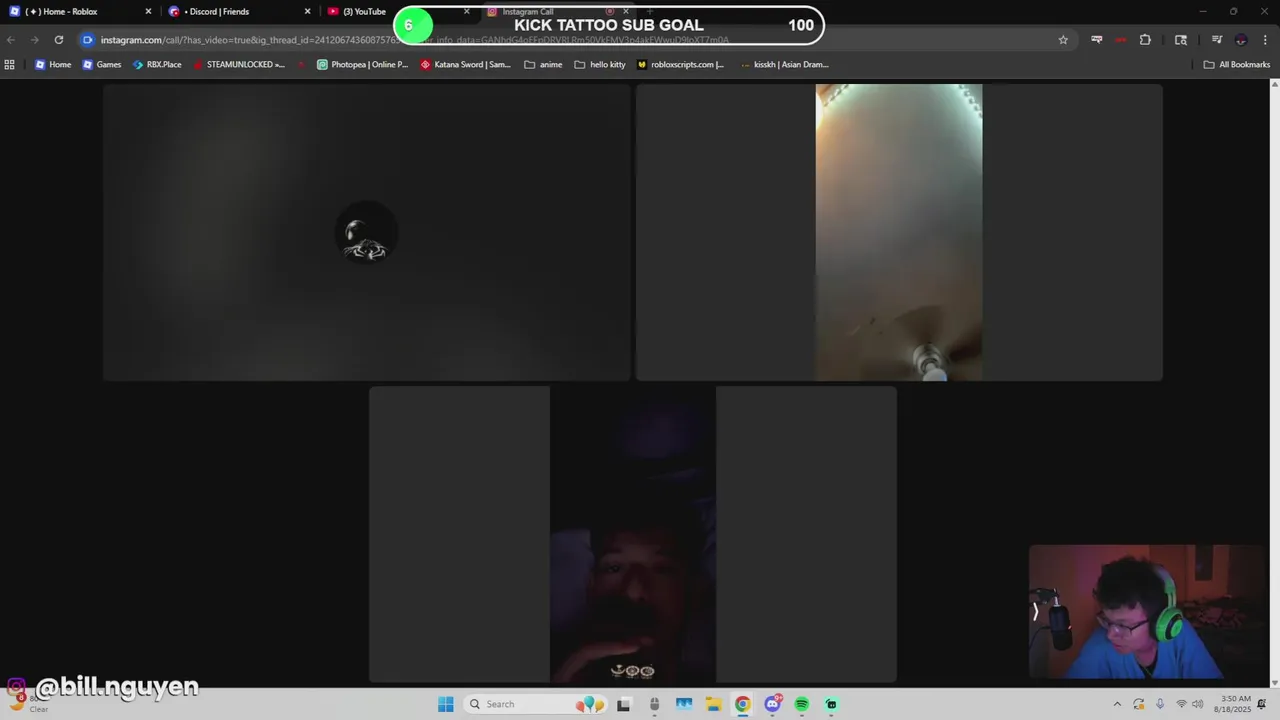Screen dimensions: 1280x720
Task: Open File Explorer from the taskbar
Action: [x=713, y=704]
